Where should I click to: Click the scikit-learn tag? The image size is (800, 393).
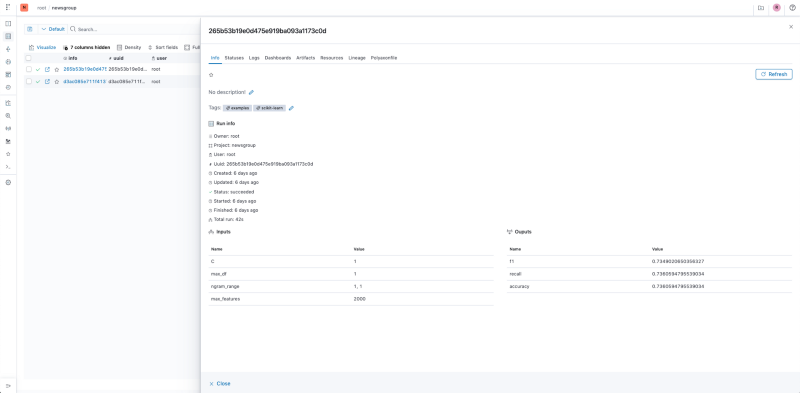[269, 108]
